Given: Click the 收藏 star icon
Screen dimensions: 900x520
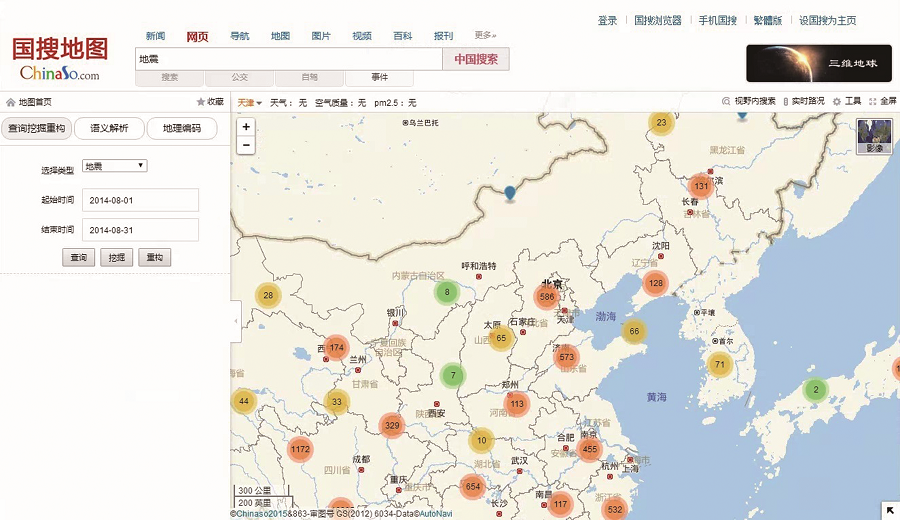Looking at the screenshot, I should (x=200, y=102).
